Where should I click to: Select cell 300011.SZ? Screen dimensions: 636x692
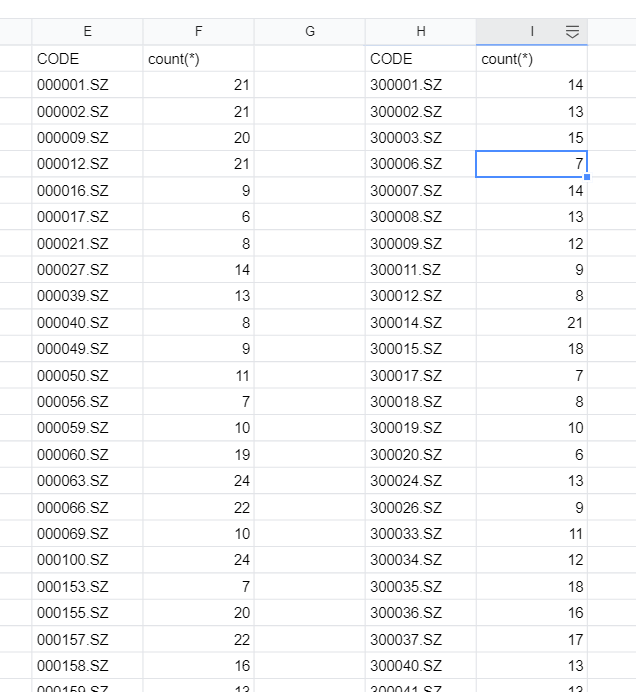pyautogui.click(x=421, y=270)
